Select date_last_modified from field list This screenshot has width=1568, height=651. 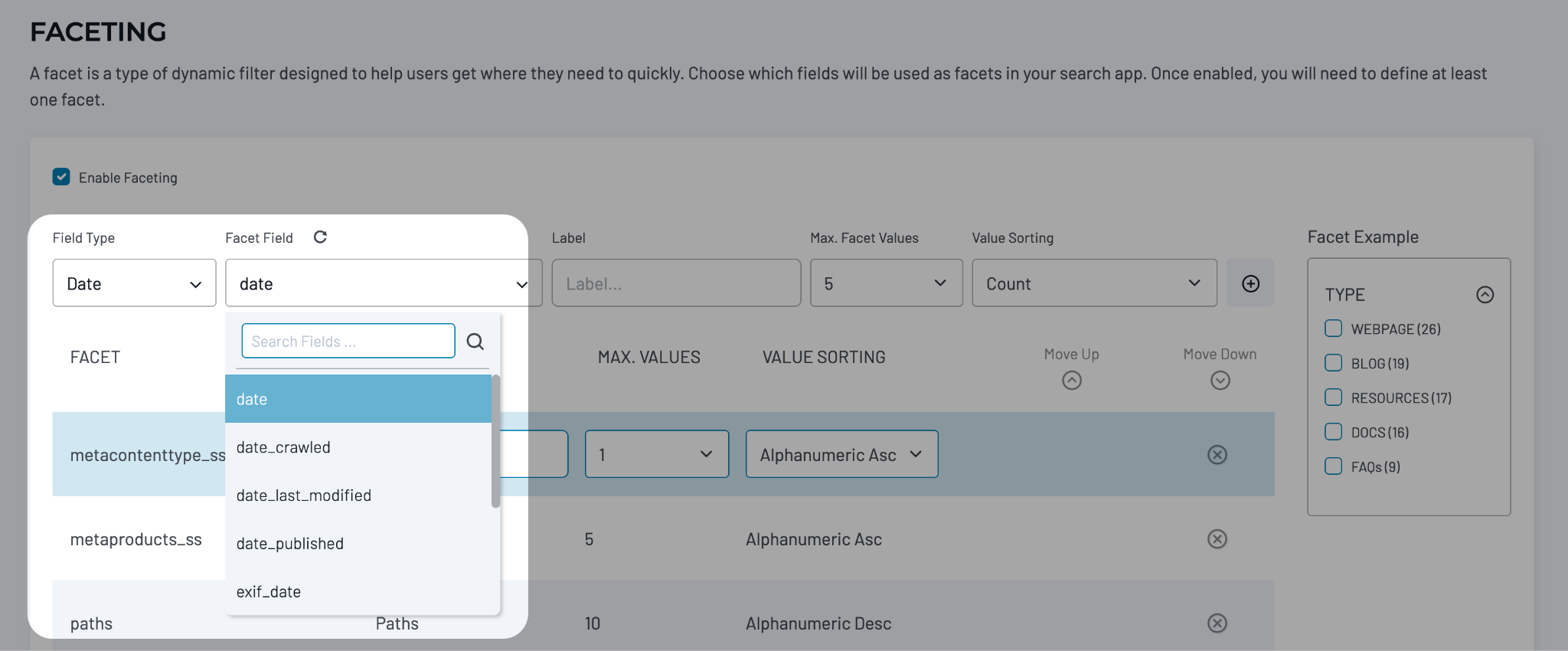pyautogui.click(x=358, y=496)
